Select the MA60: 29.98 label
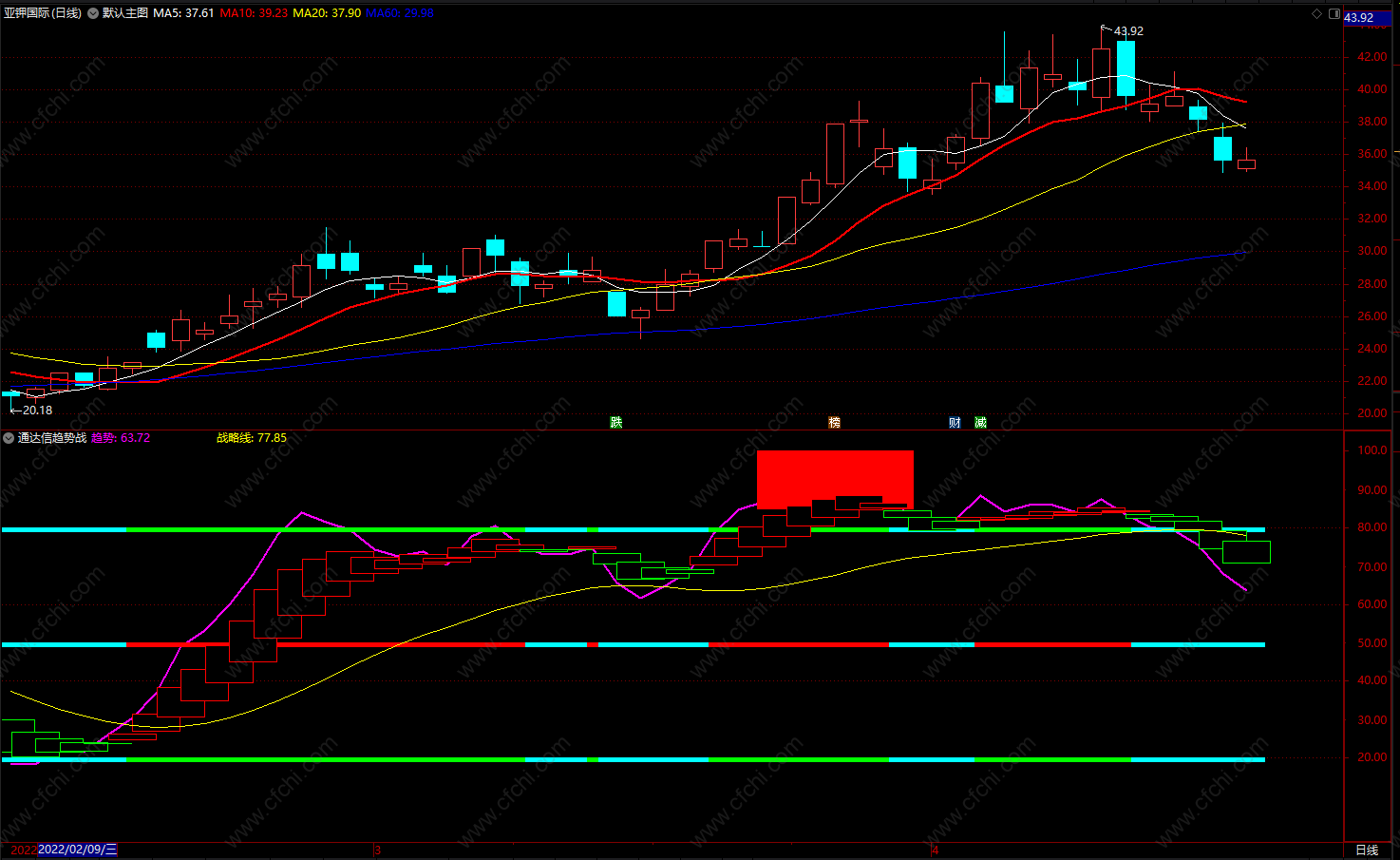 click(400, 13)
